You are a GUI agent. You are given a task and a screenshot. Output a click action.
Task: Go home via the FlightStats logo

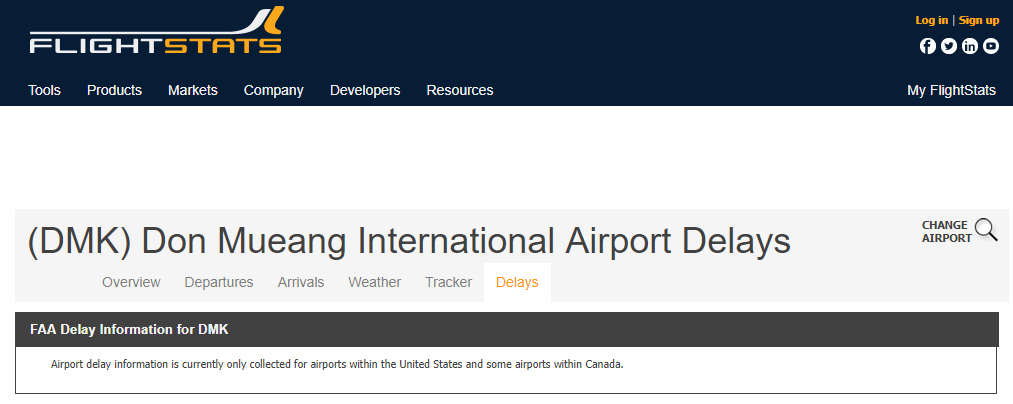click(156, 30)
